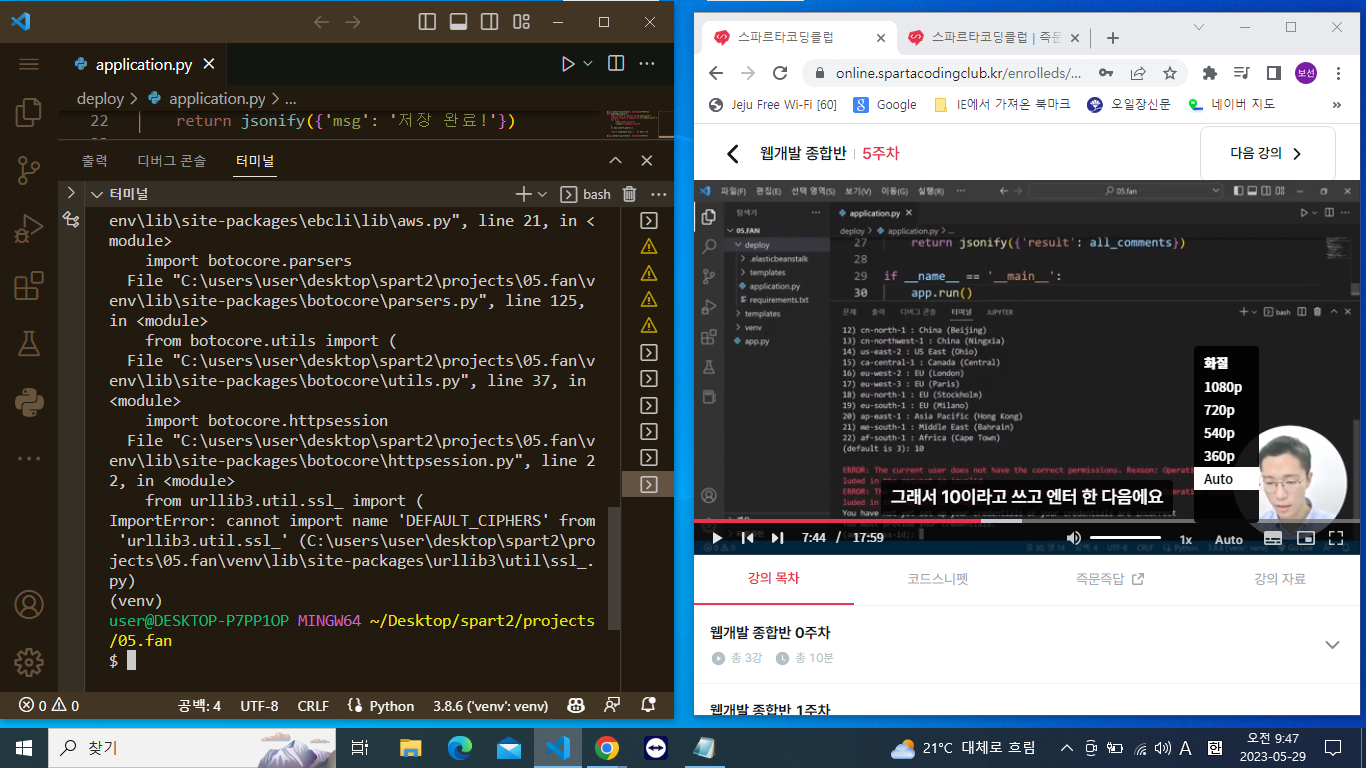Open the Chrome profile avatar 보선
The image size is (1366, 768).
pos(1306,73)
